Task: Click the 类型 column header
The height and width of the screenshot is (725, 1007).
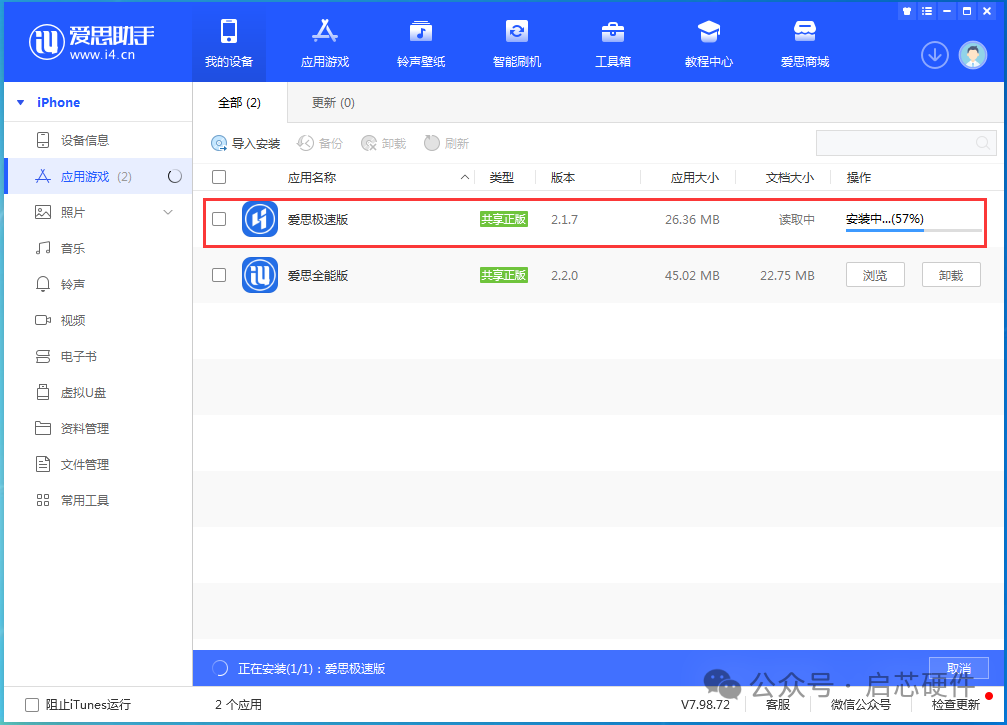Action: pyautogui.click(x=502, y=178)
